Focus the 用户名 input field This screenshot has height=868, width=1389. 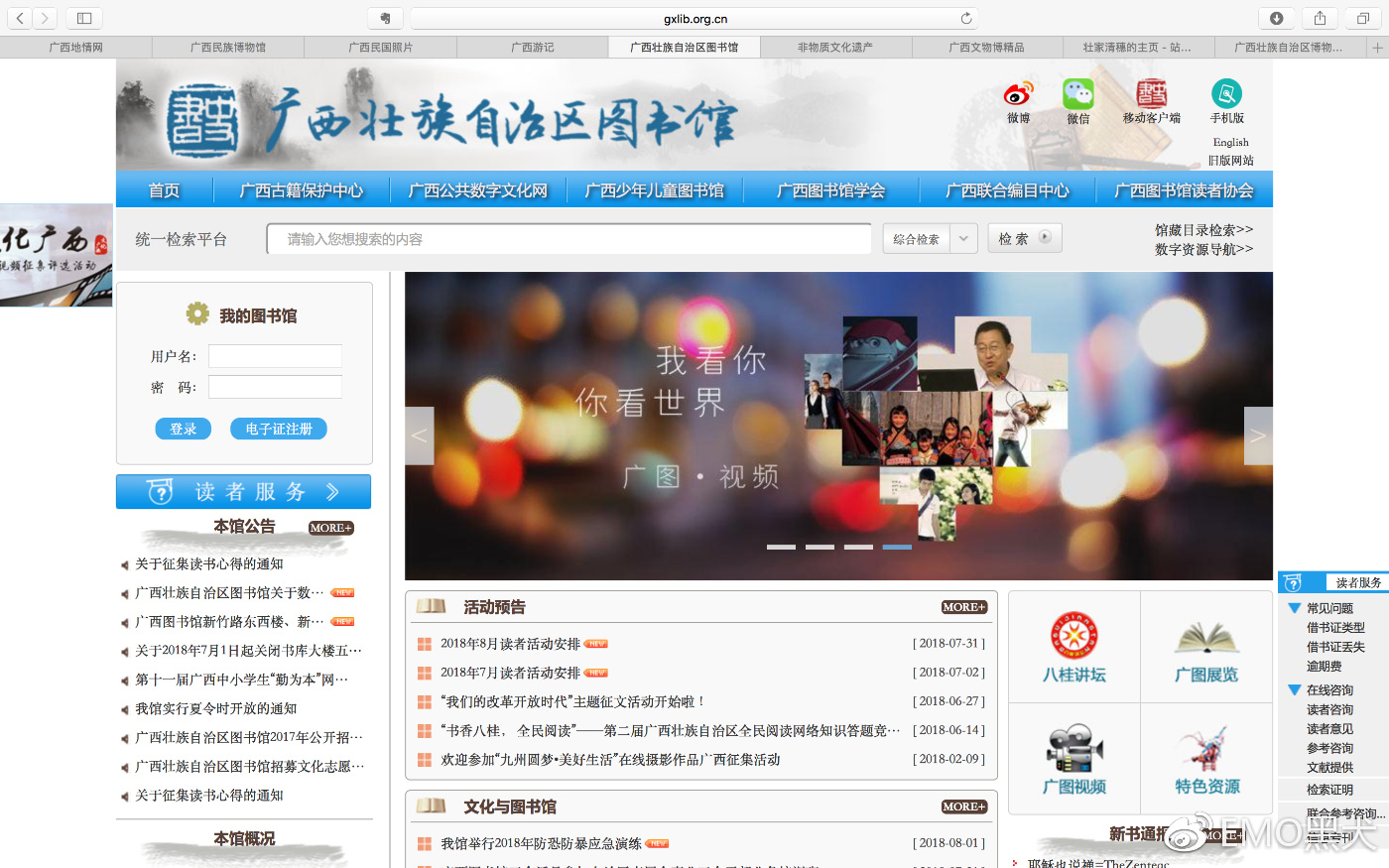tap(275, 356)
